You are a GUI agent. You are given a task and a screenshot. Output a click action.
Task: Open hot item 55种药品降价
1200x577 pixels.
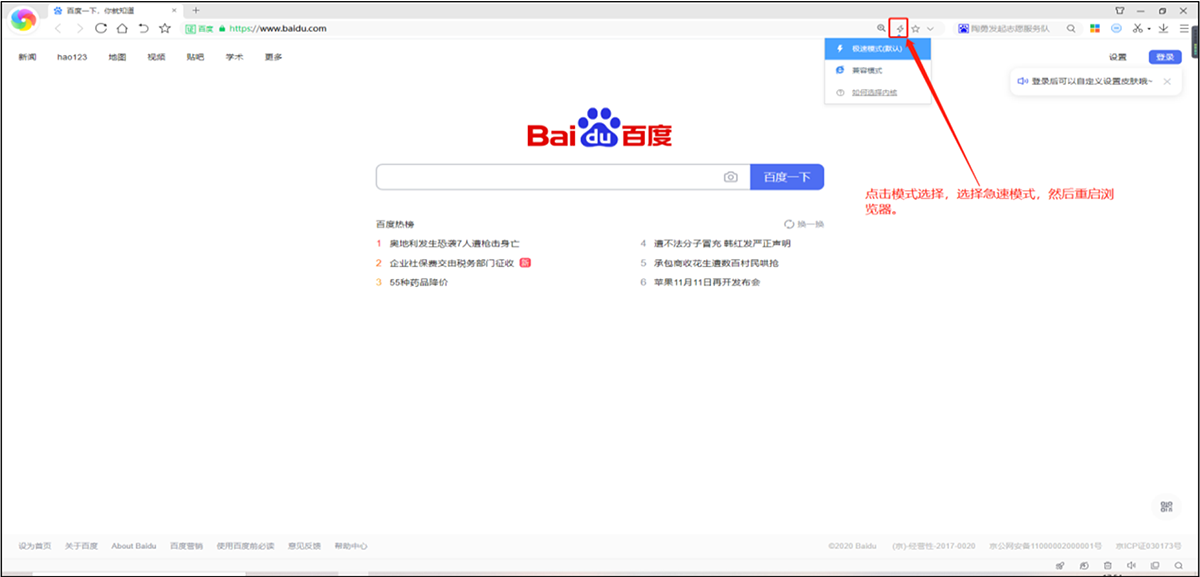click(x=418, y=283)
